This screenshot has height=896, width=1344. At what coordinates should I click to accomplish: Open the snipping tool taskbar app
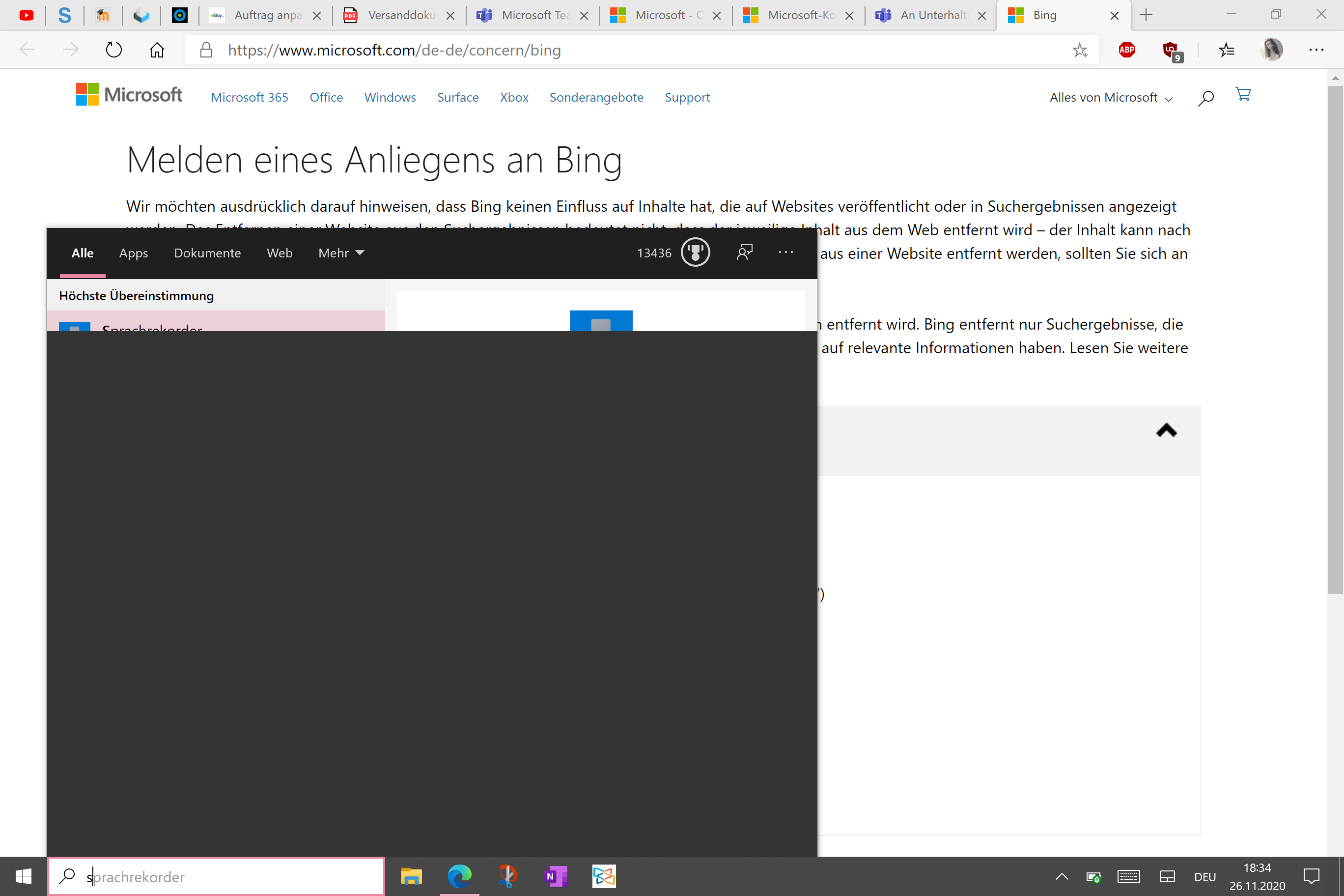tap(507, 876)
